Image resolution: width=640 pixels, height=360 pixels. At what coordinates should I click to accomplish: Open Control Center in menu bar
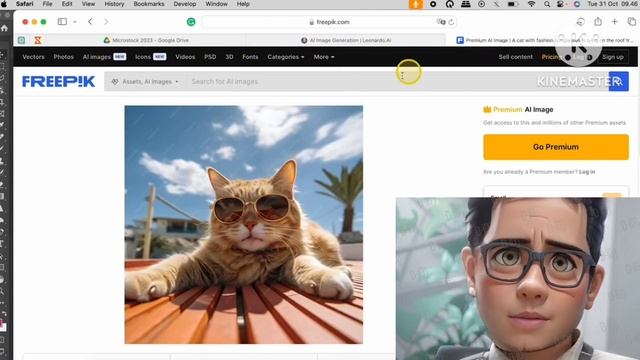pyautogui.click(x=561, y=4)
